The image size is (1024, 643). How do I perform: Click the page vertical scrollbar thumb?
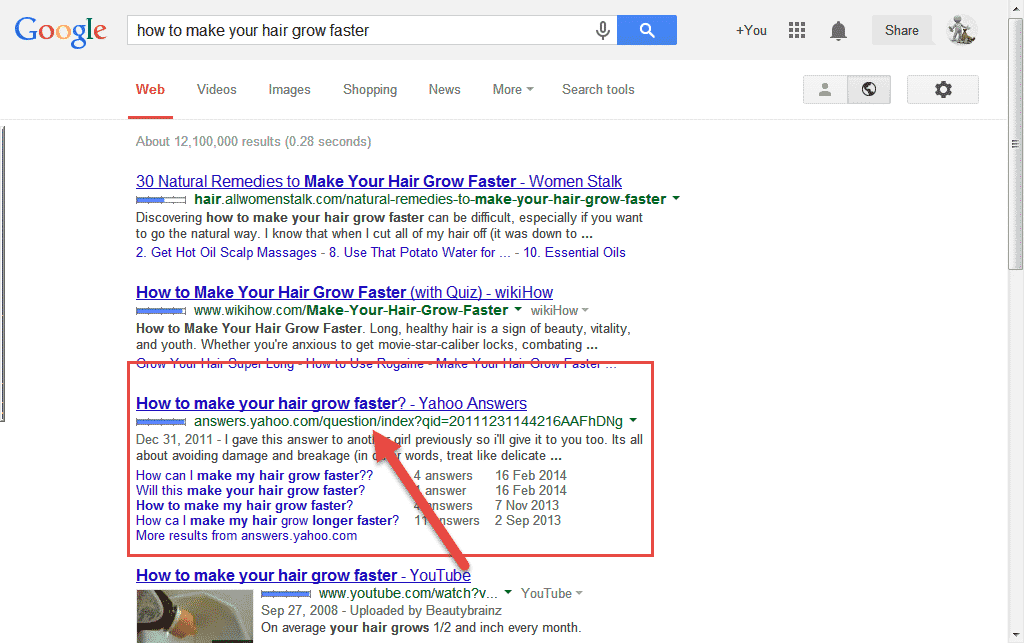pos(1016,144)
